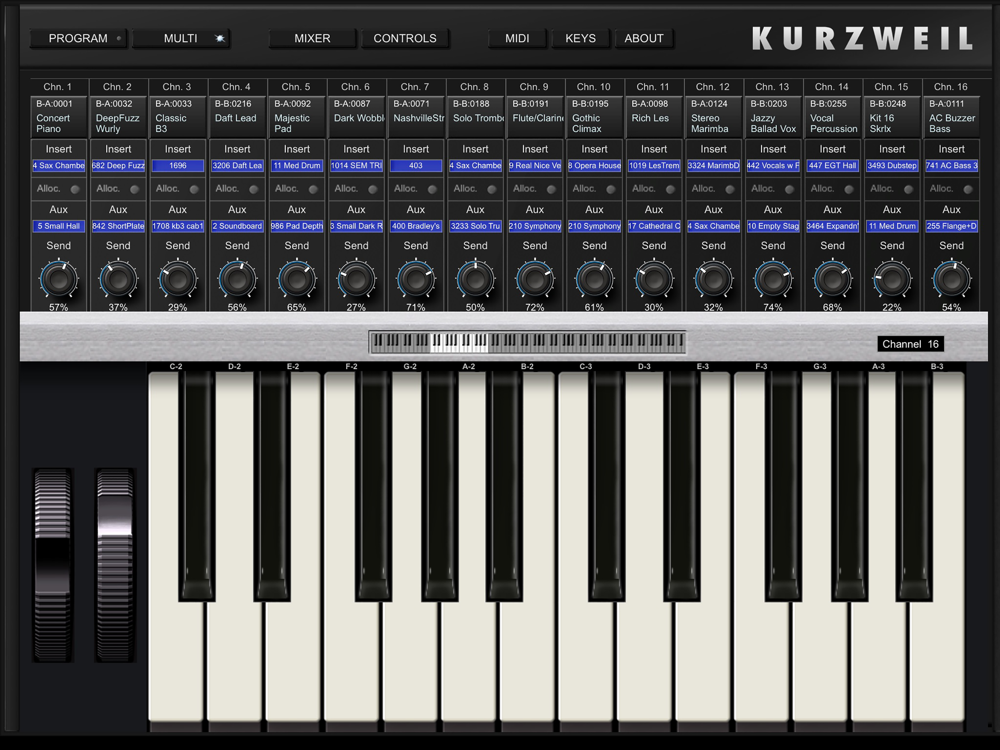Click Chn. 12 send knob at 32%

pos(714,279)
